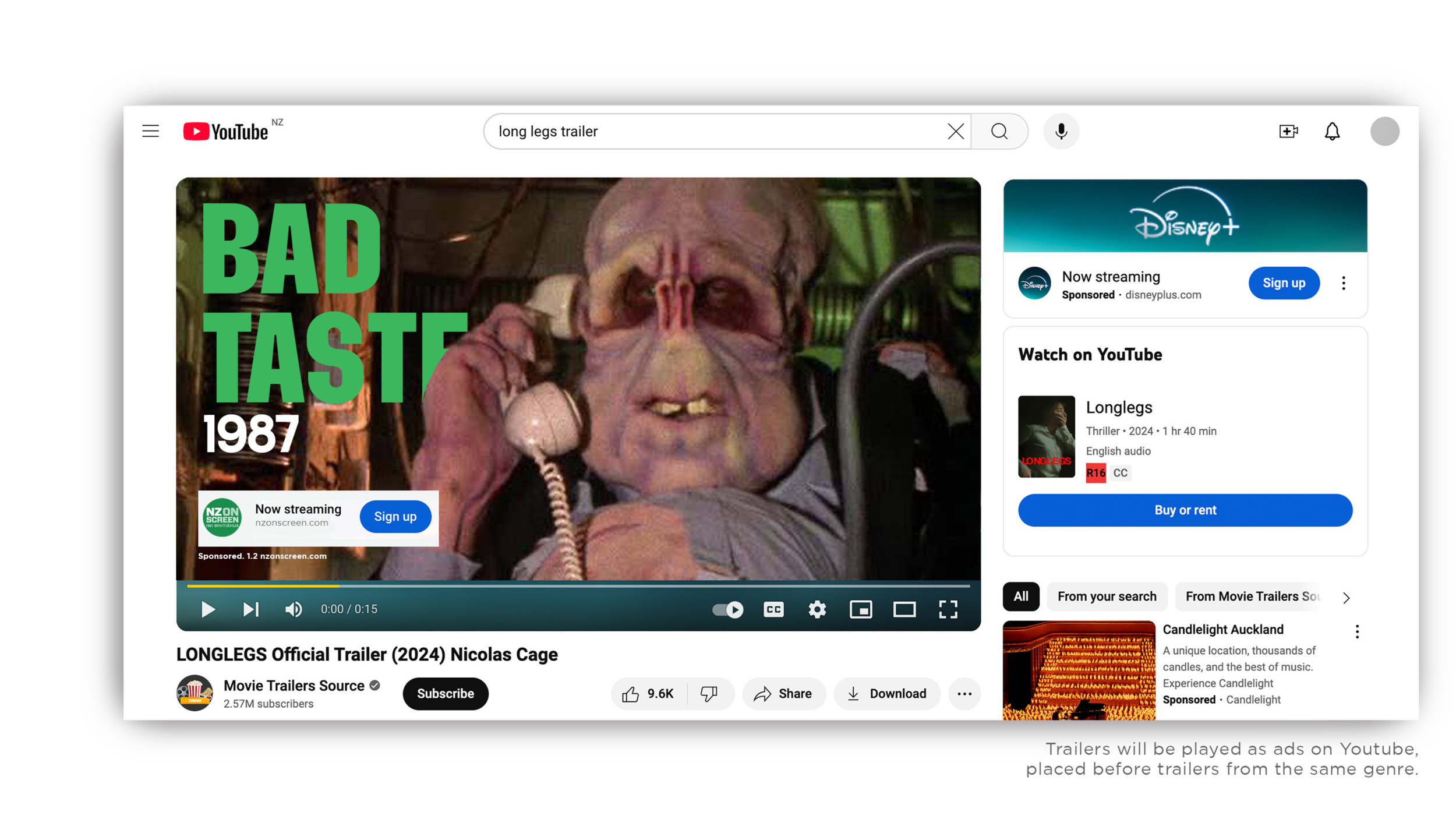Seek on the video progress bar
The height and width of the screenshot is (819, 1456).
pos(578,585)
